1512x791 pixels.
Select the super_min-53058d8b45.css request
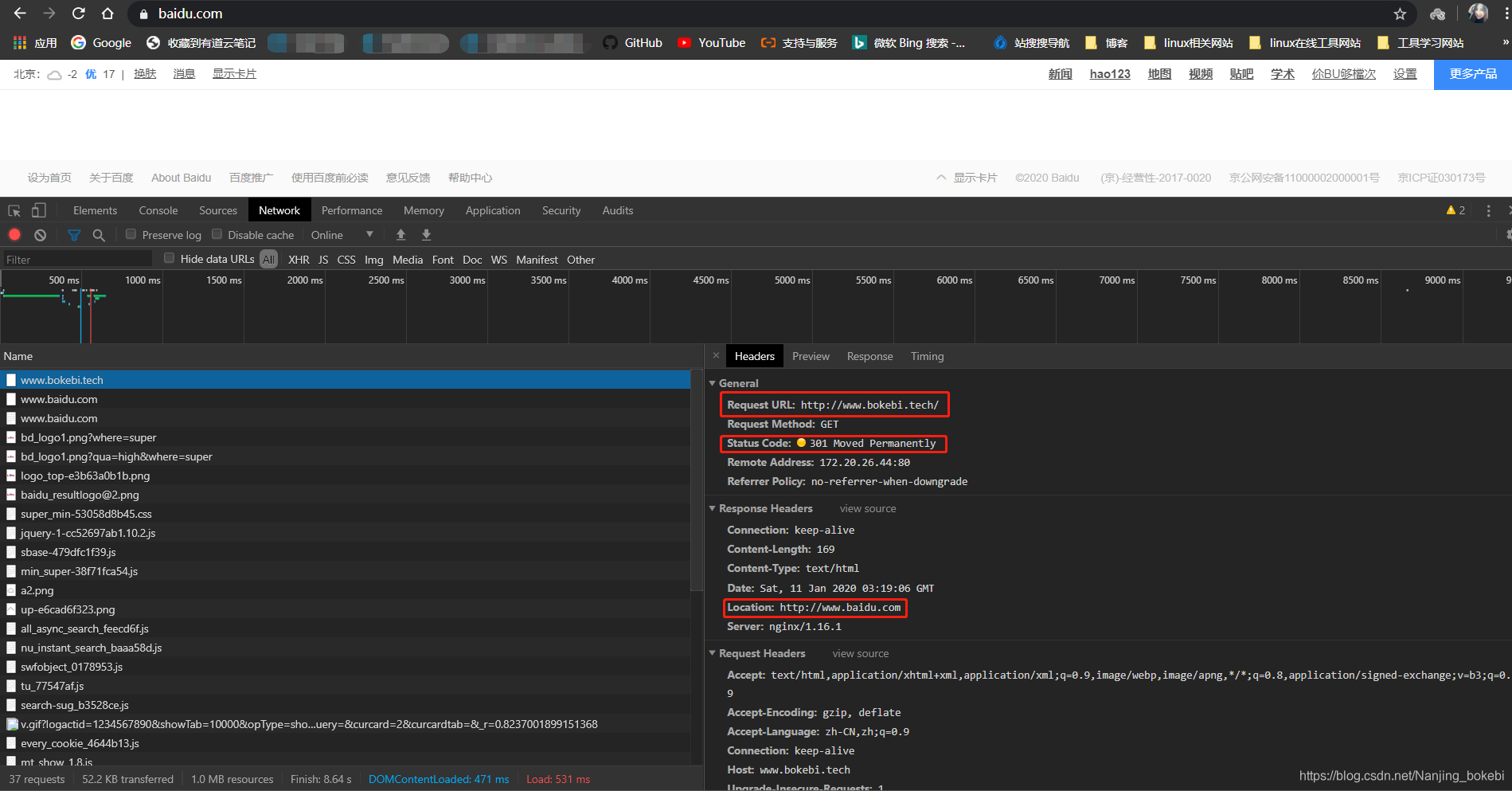[346, 514]
